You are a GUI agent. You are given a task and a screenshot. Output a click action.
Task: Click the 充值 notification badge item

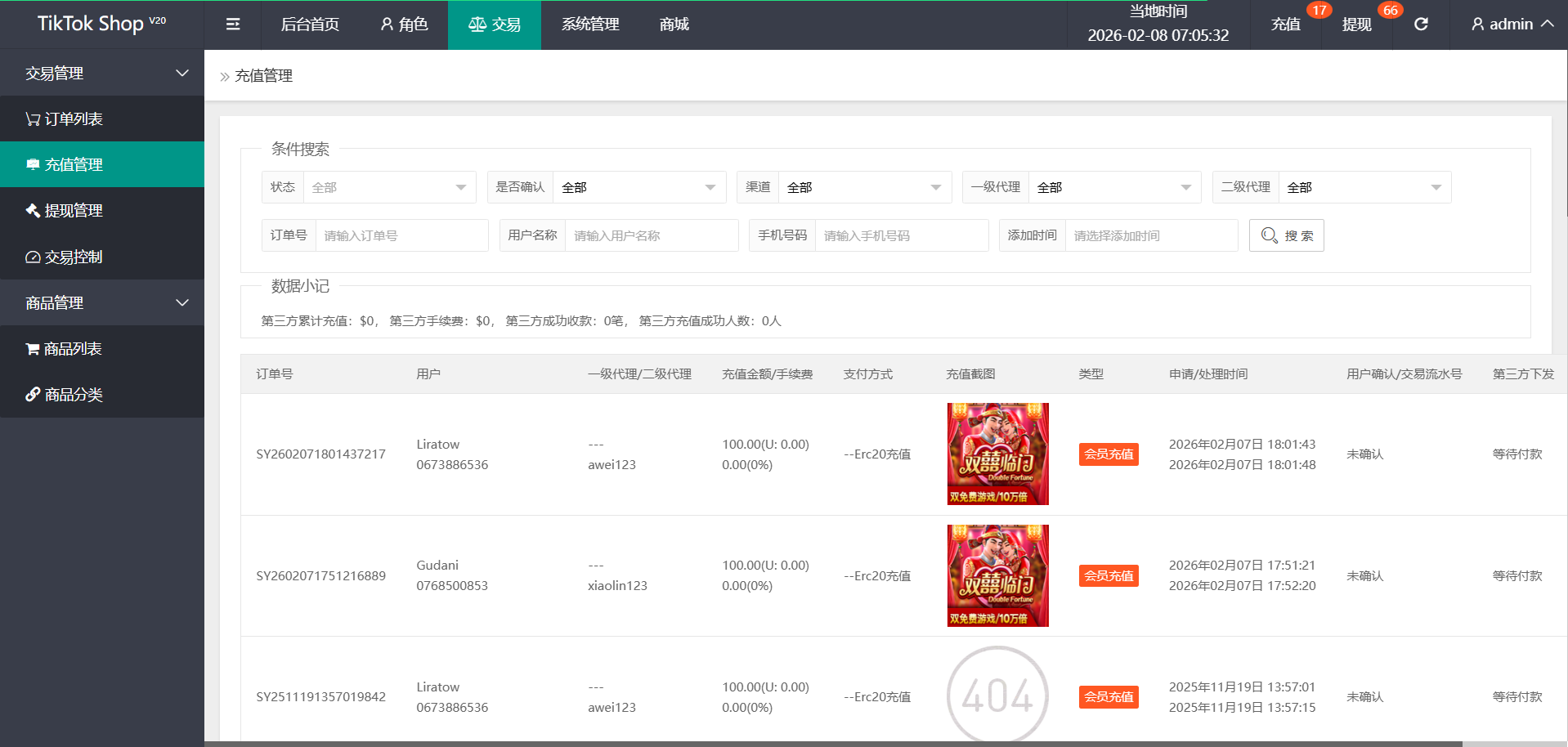(x=1286, y=25)
